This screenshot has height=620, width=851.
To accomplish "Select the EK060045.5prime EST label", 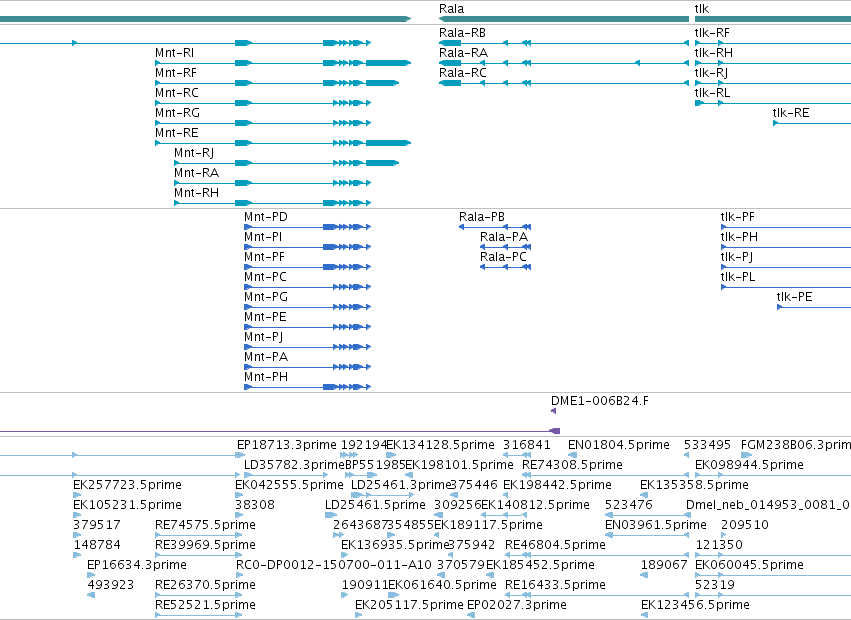I will 749,565.
